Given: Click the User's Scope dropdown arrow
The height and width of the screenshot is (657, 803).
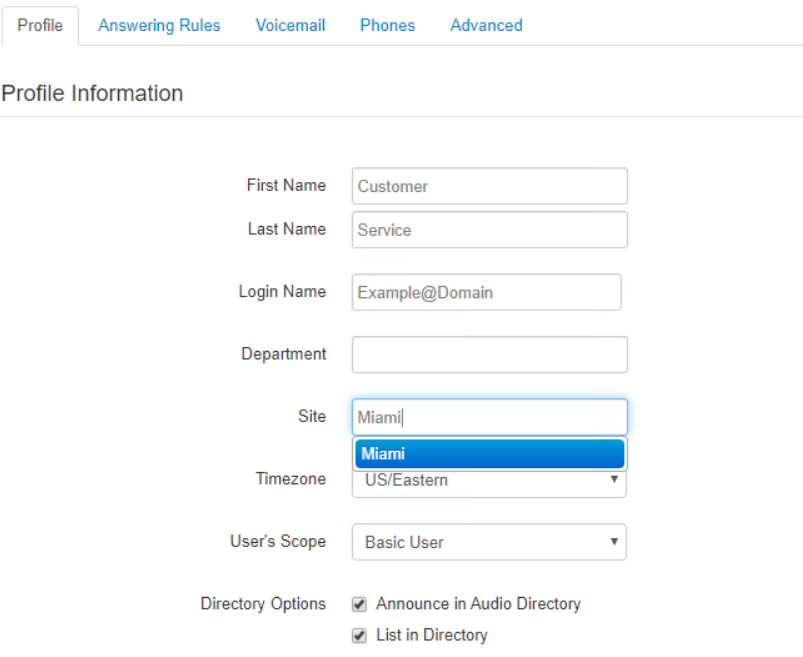Looking at the screenshot, I should click(614, 541).
